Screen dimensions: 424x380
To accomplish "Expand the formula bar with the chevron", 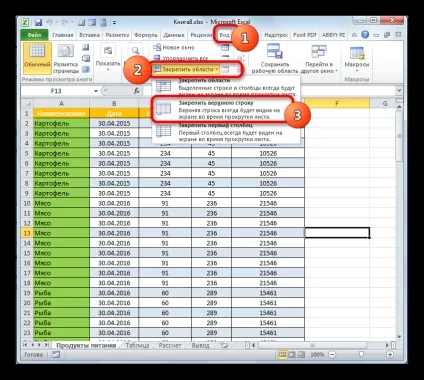I will 399,90.
